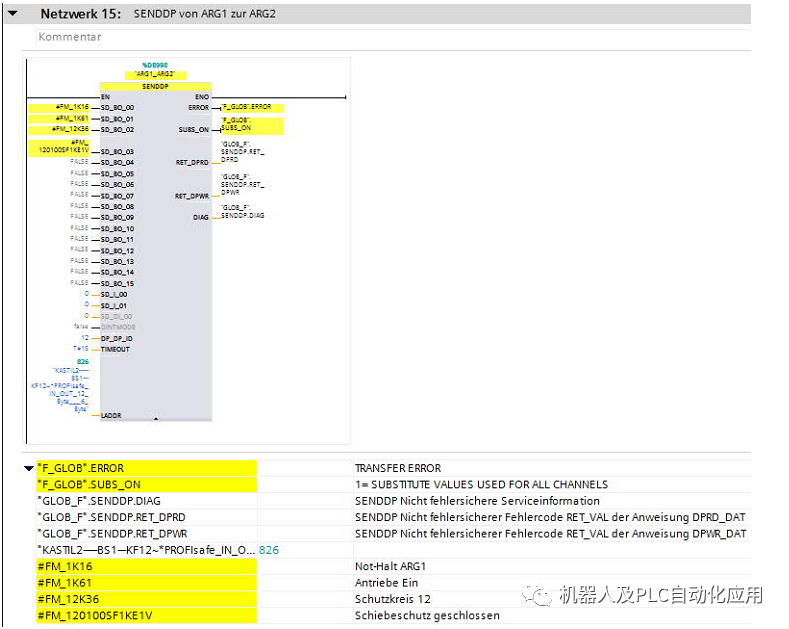Viewport: 789px width, 629px height.
Task: Select the "F_GLOB".SUBS_ON row in operand list
Action: pyautogui.click(x=146, y=485)
